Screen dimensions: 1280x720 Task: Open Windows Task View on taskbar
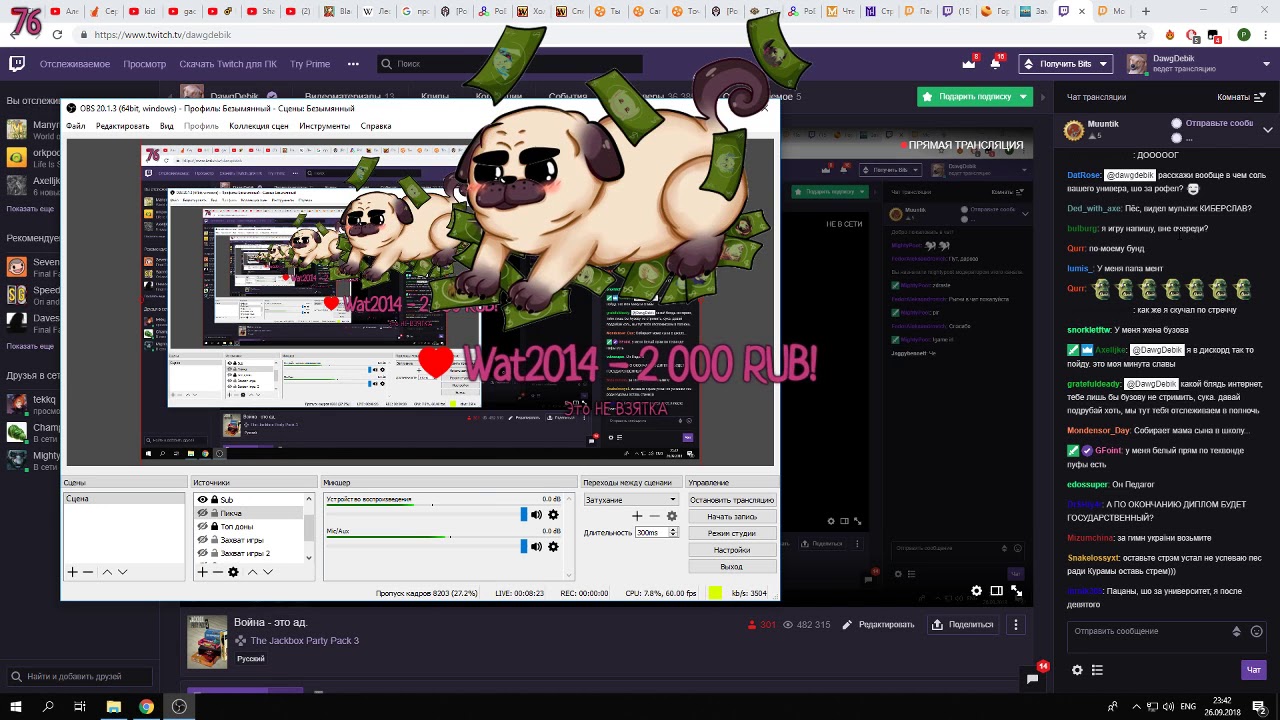pos(80,706)
